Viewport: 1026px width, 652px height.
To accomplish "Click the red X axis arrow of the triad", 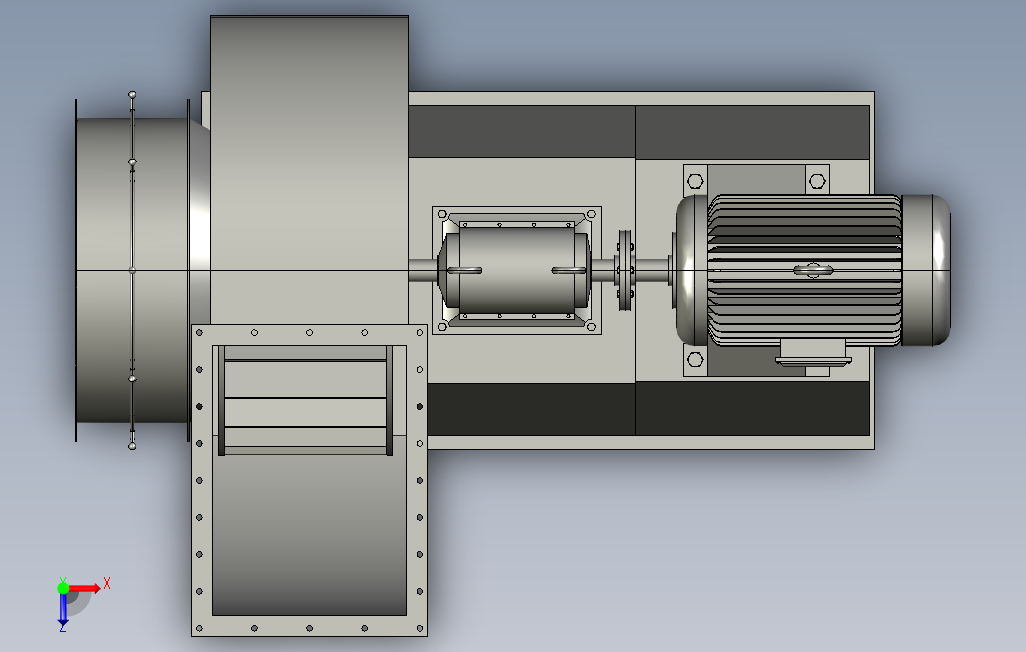I will (x=84, y=588).
